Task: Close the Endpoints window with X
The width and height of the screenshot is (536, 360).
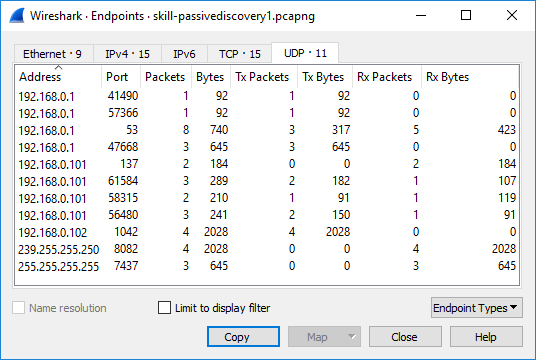Action: coord(512,15)
